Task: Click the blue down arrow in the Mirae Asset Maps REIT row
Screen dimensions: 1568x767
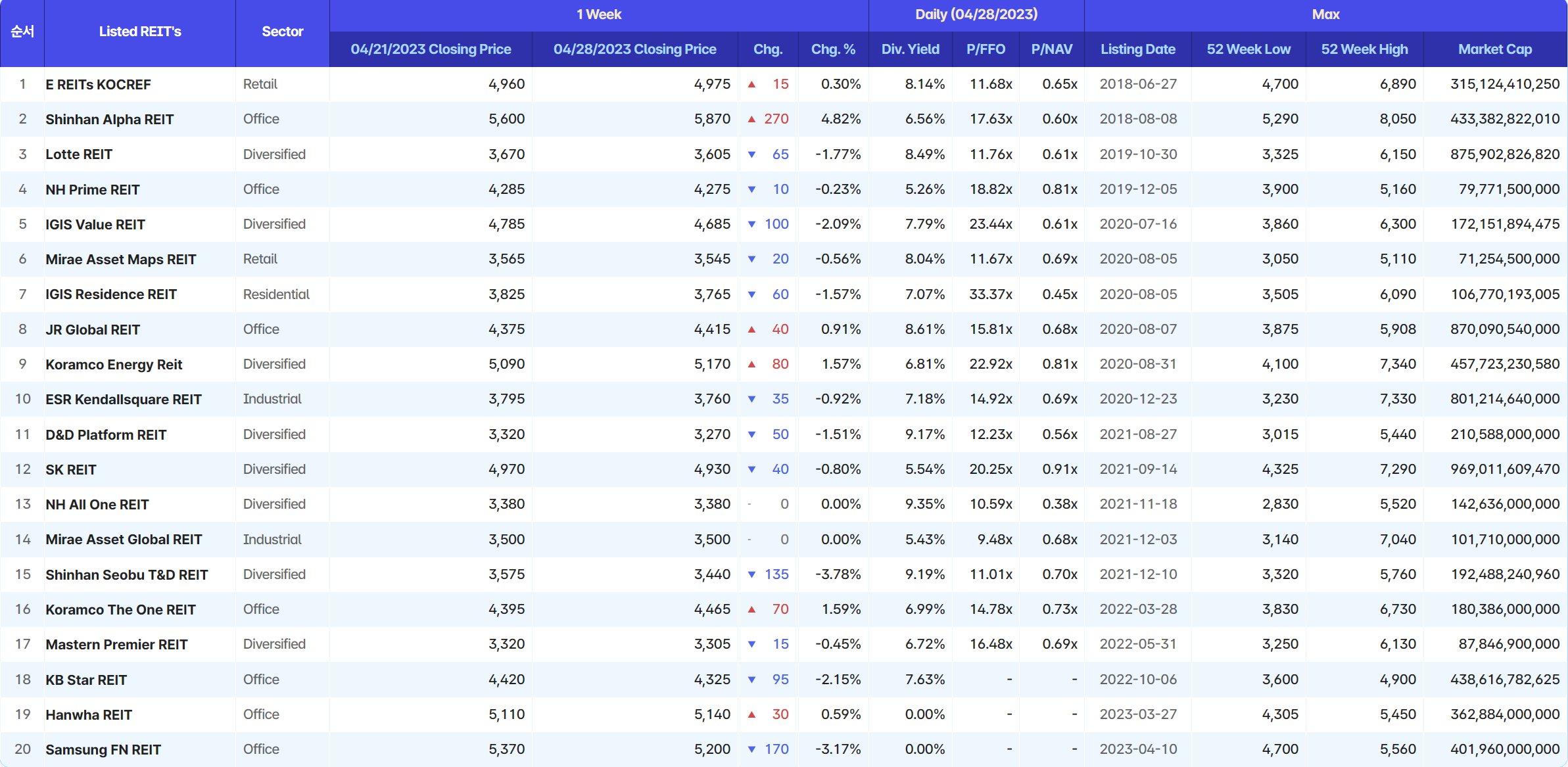Action: (751, 259)
